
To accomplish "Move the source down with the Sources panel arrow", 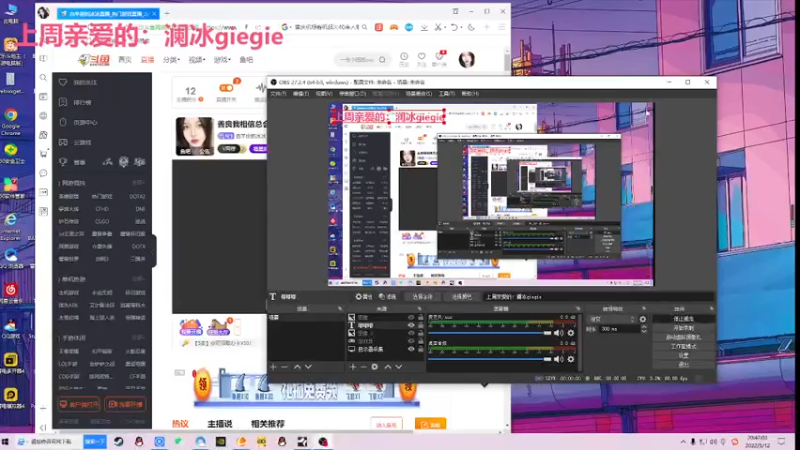I will click(398, 367).
